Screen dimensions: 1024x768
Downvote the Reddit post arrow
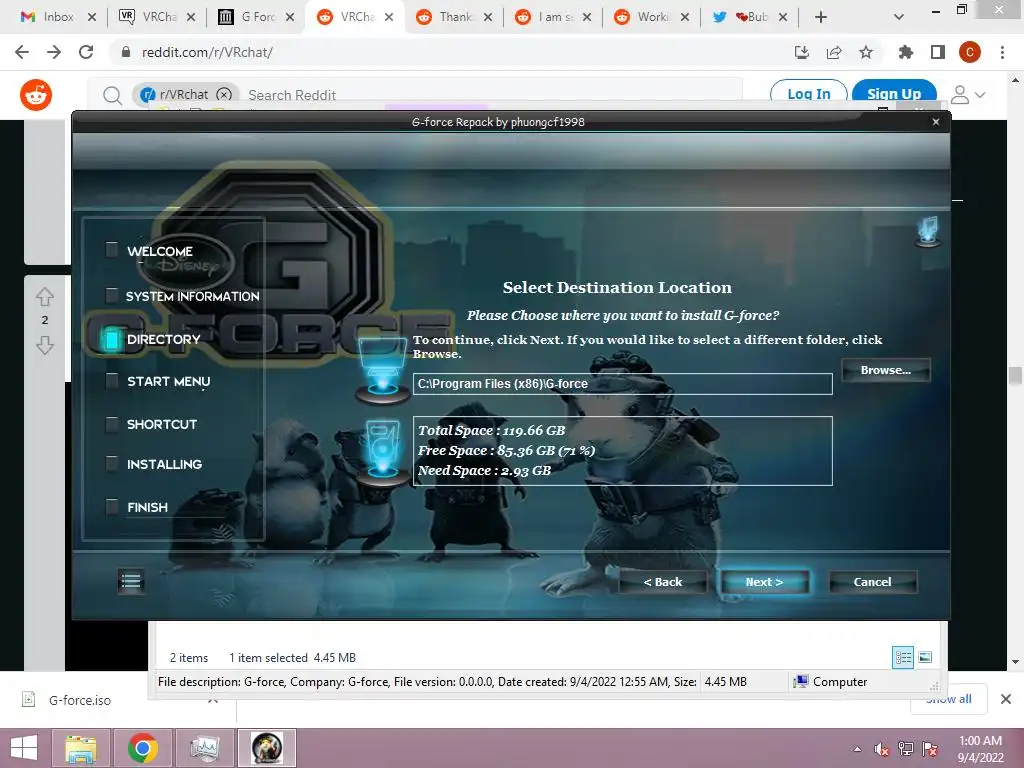[44, 345]
